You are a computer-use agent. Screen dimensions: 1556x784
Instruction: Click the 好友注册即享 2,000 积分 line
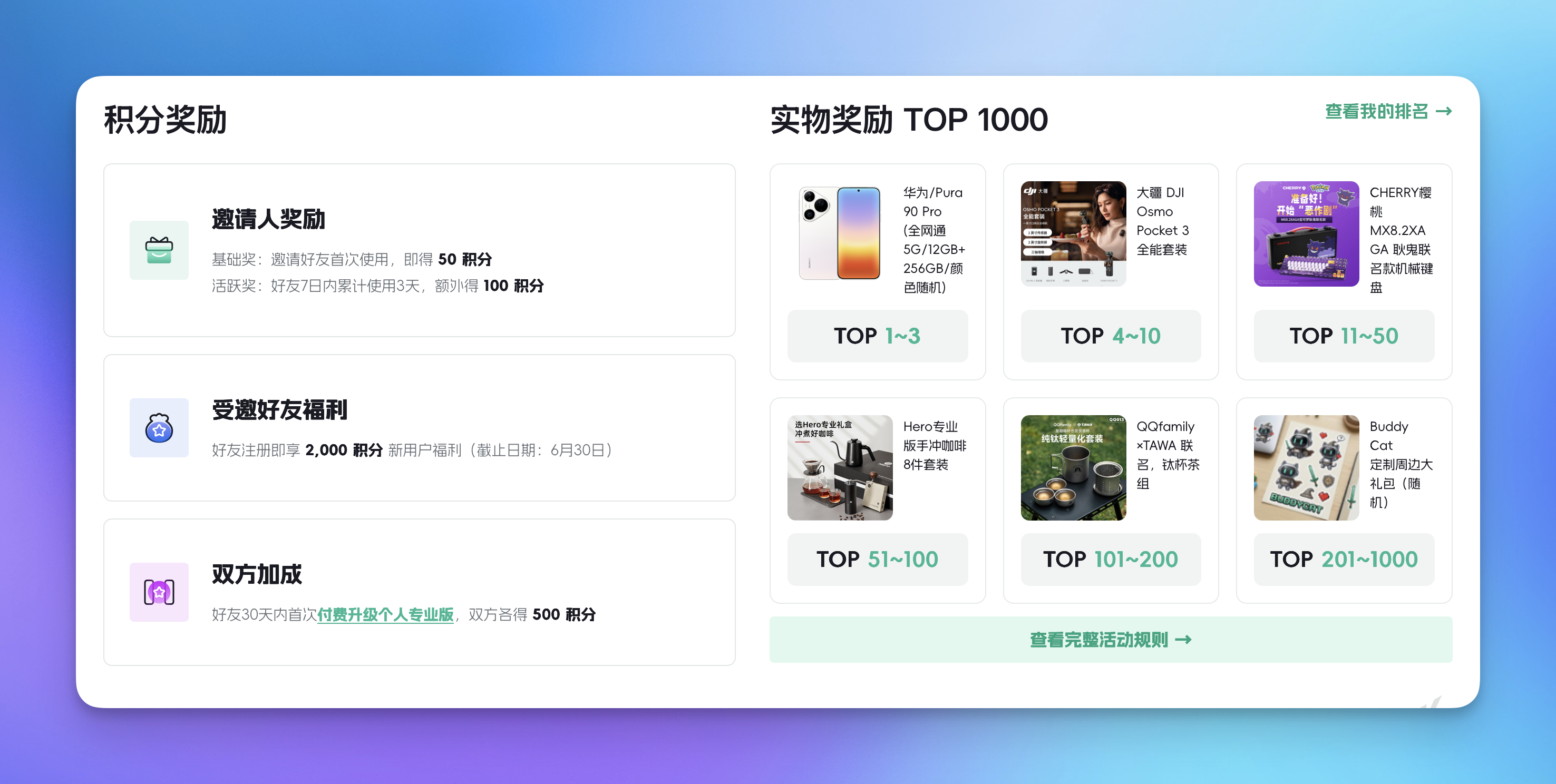pyautogui.click(x=413, y=450)
